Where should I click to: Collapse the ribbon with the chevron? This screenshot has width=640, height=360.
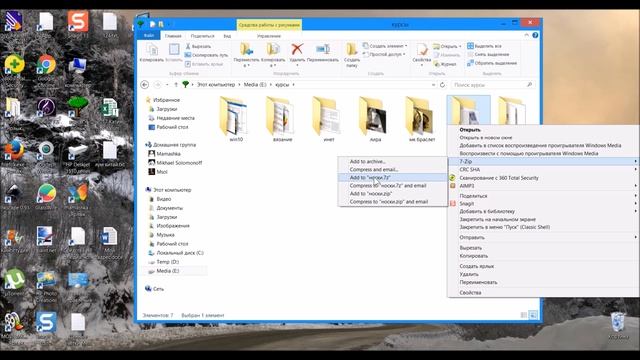click(526, 36)
